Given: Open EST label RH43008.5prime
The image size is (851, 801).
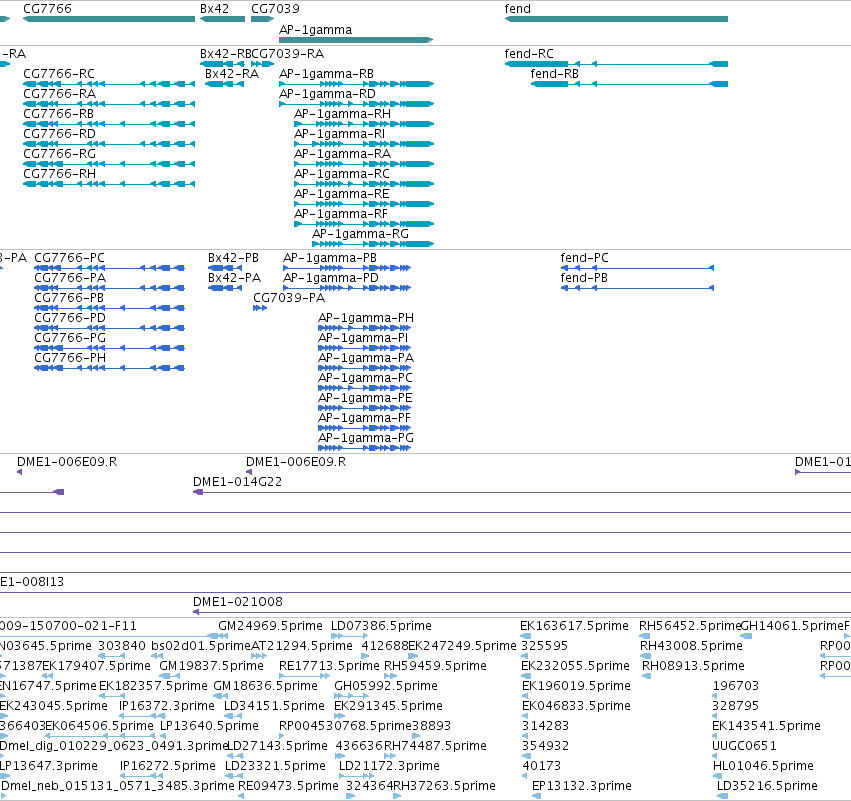Looking at the screenshot, I should (x=691, y=646).
